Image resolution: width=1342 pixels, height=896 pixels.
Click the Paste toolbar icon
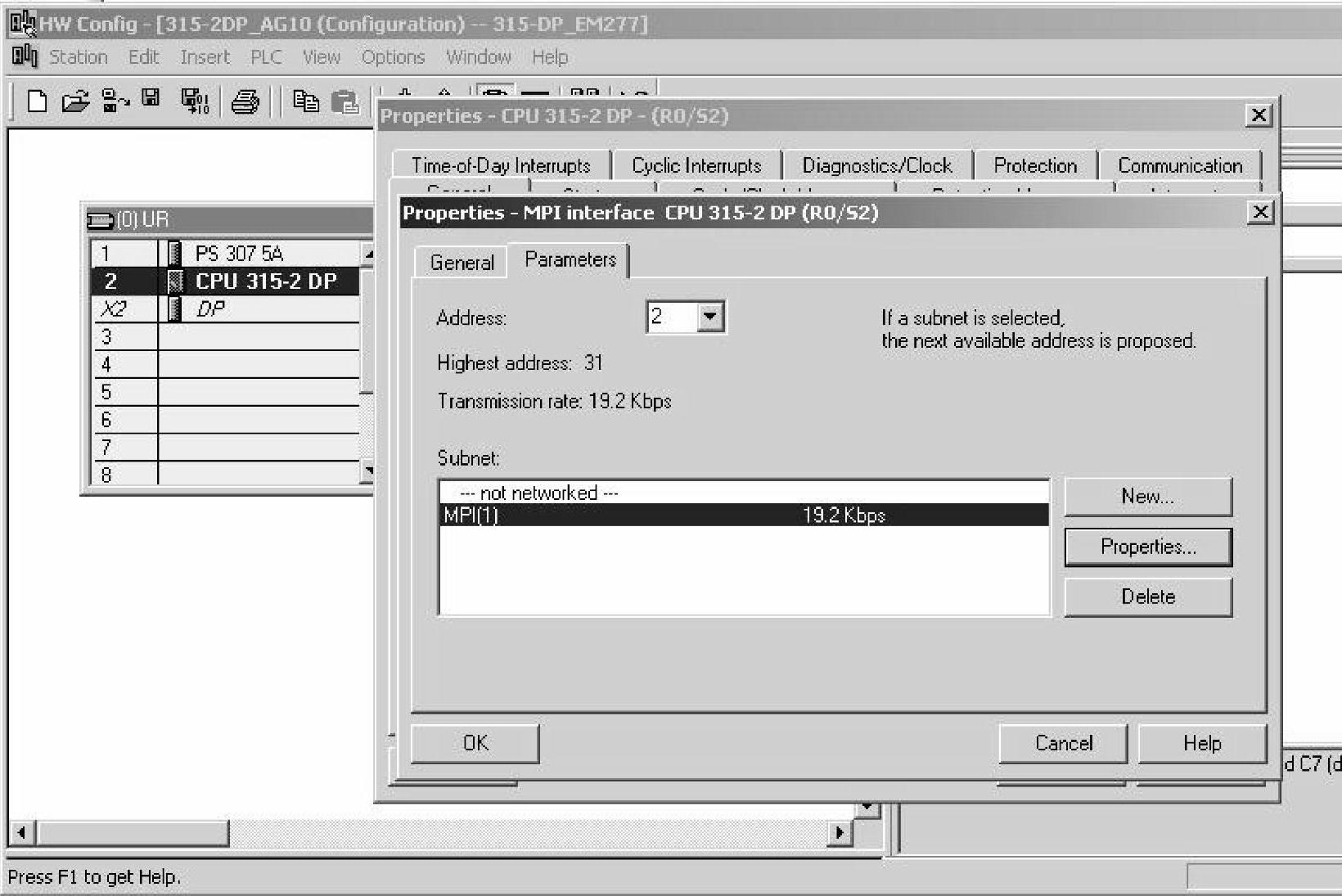click(x=345, y=101)
